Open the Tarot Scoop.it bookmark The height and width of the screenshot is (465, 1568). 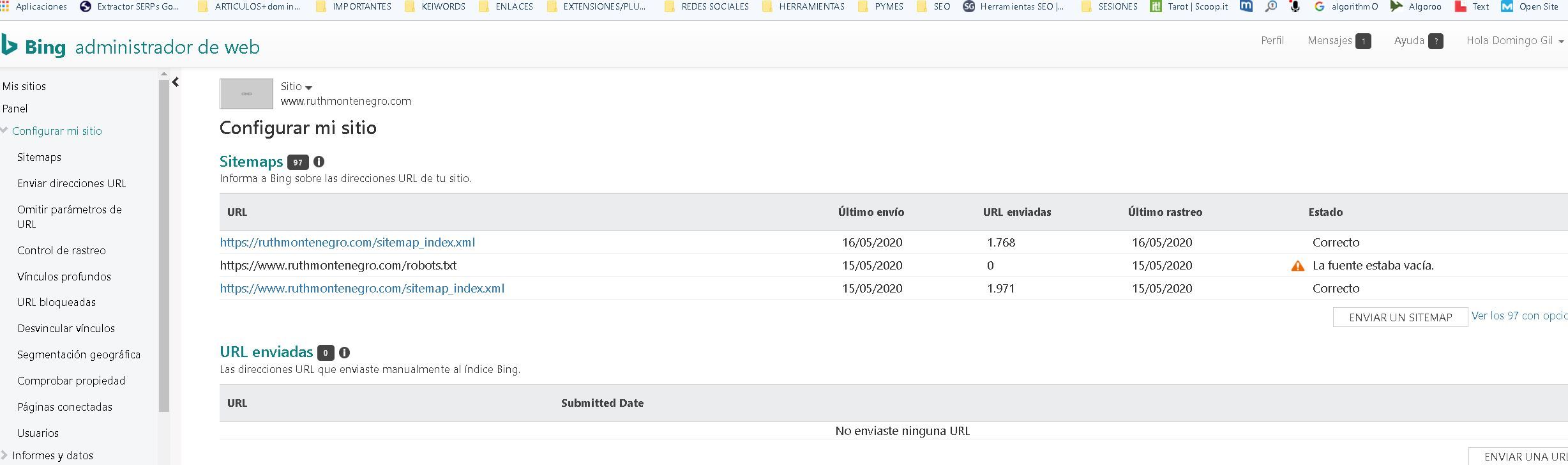(1189, 6)
